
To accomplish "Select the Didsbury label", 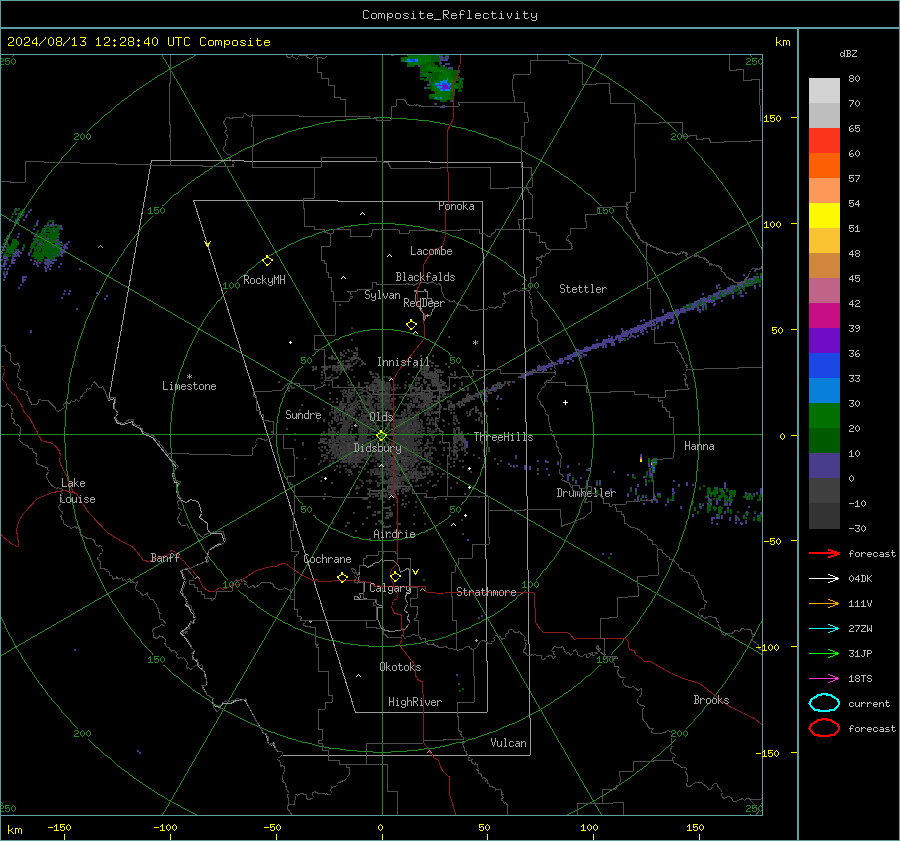I will coord(377,448).
